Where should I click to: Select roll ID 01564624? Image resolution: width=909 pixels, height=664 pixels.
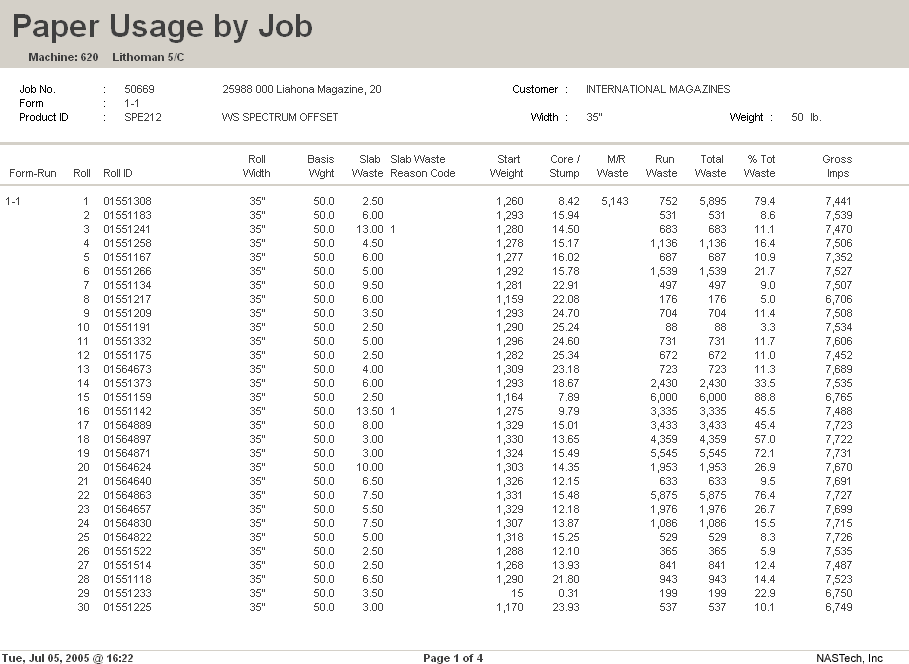tap(128, 467)
